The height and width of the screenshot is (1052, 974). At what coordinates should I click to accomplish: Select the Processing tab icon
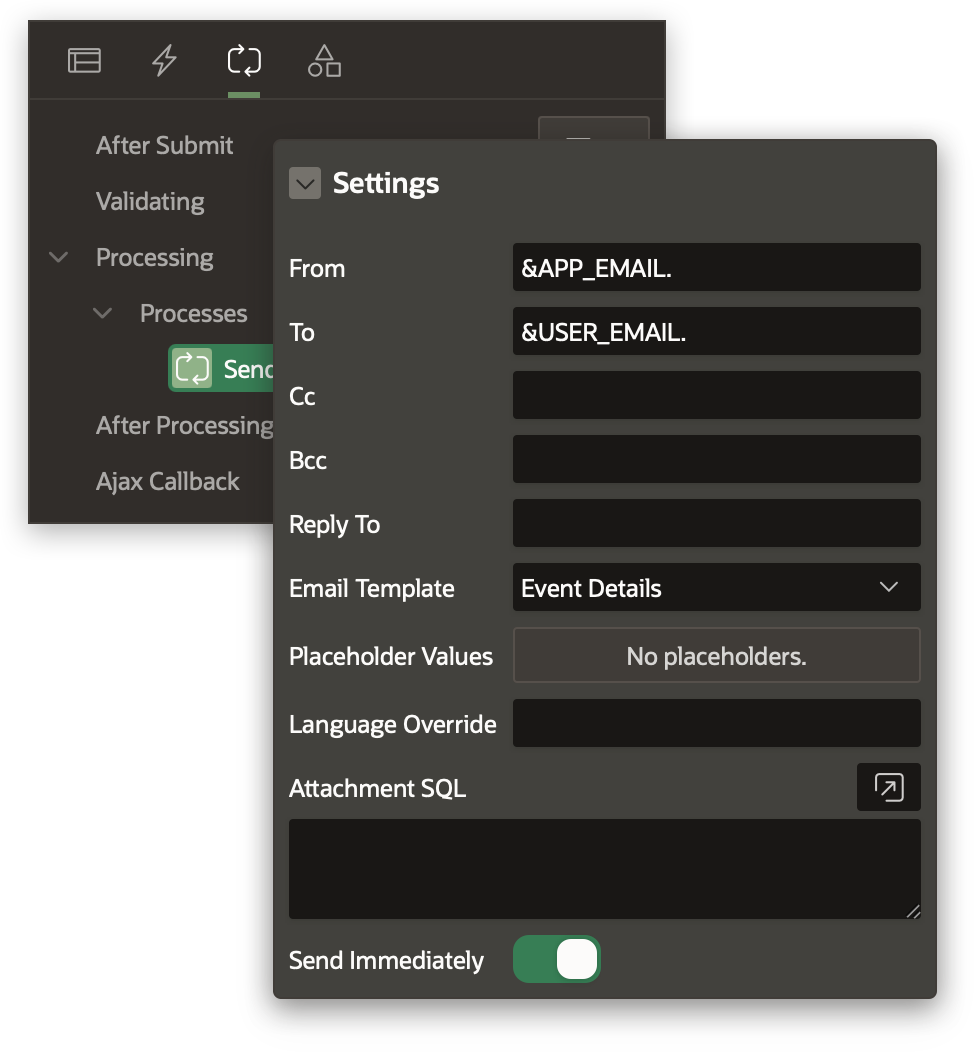(x=244, y=61)
